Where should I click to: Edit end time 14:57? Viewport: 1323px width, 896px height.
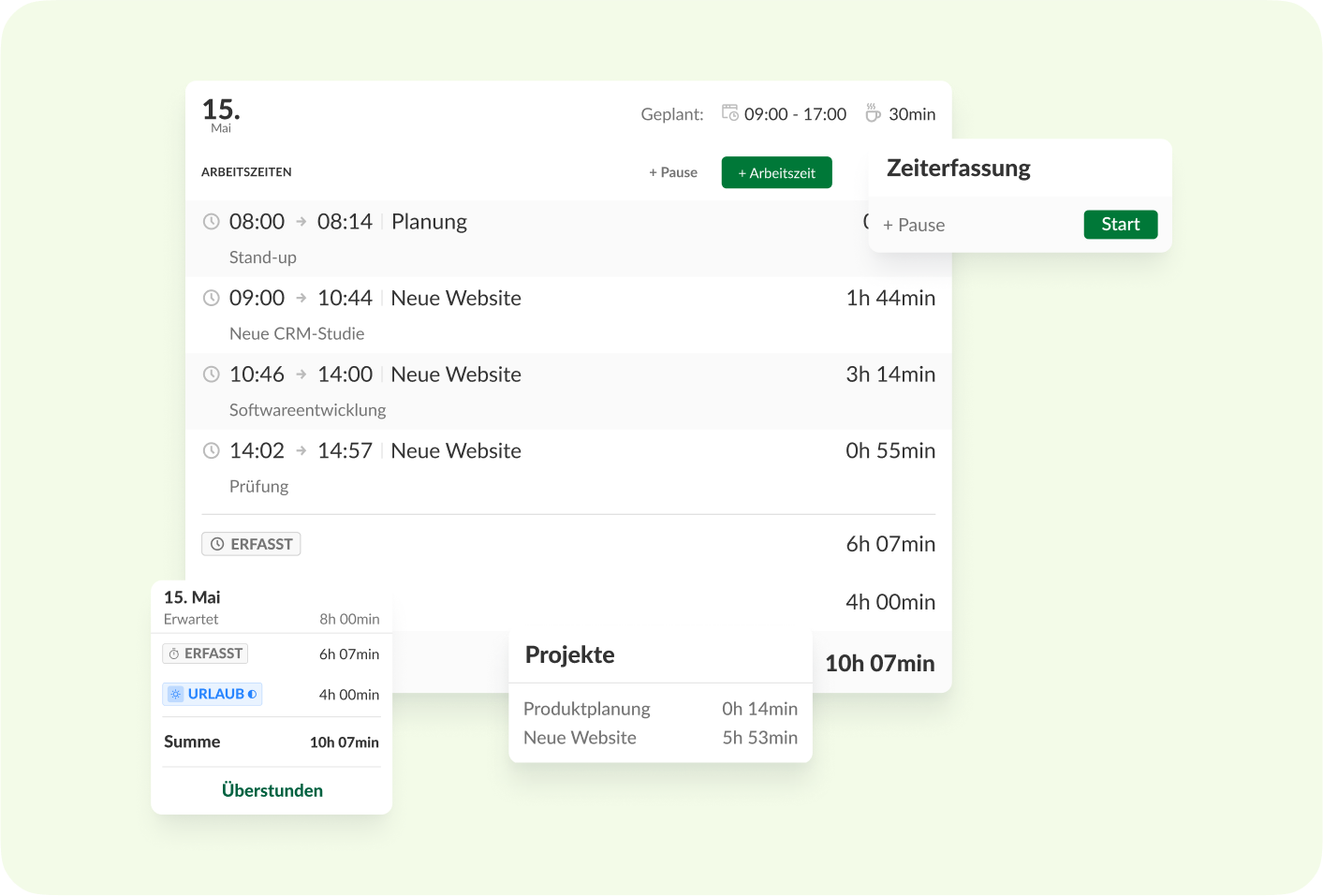[345, 450]
